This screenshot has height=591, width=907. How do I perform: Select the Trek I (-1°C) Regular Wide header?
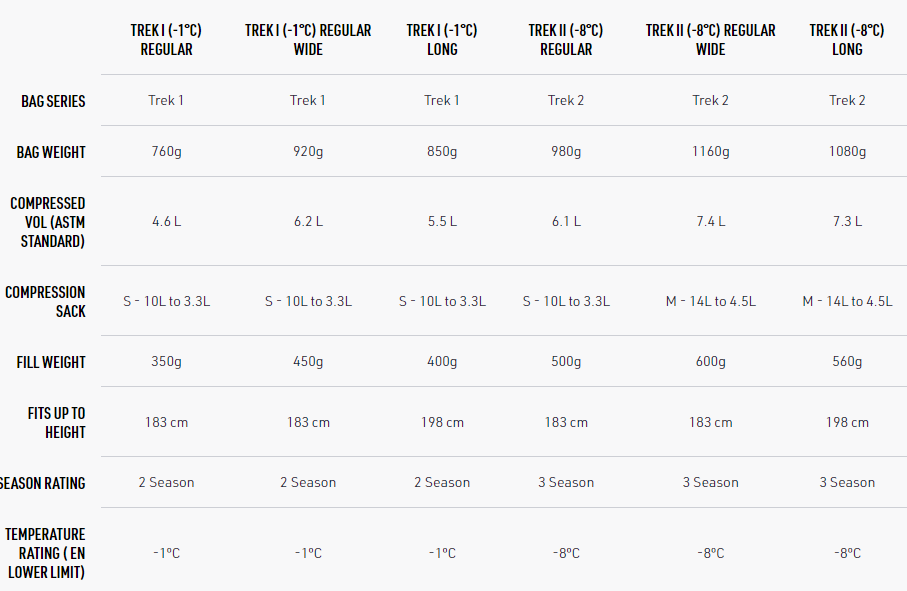(x=308, y=40)
